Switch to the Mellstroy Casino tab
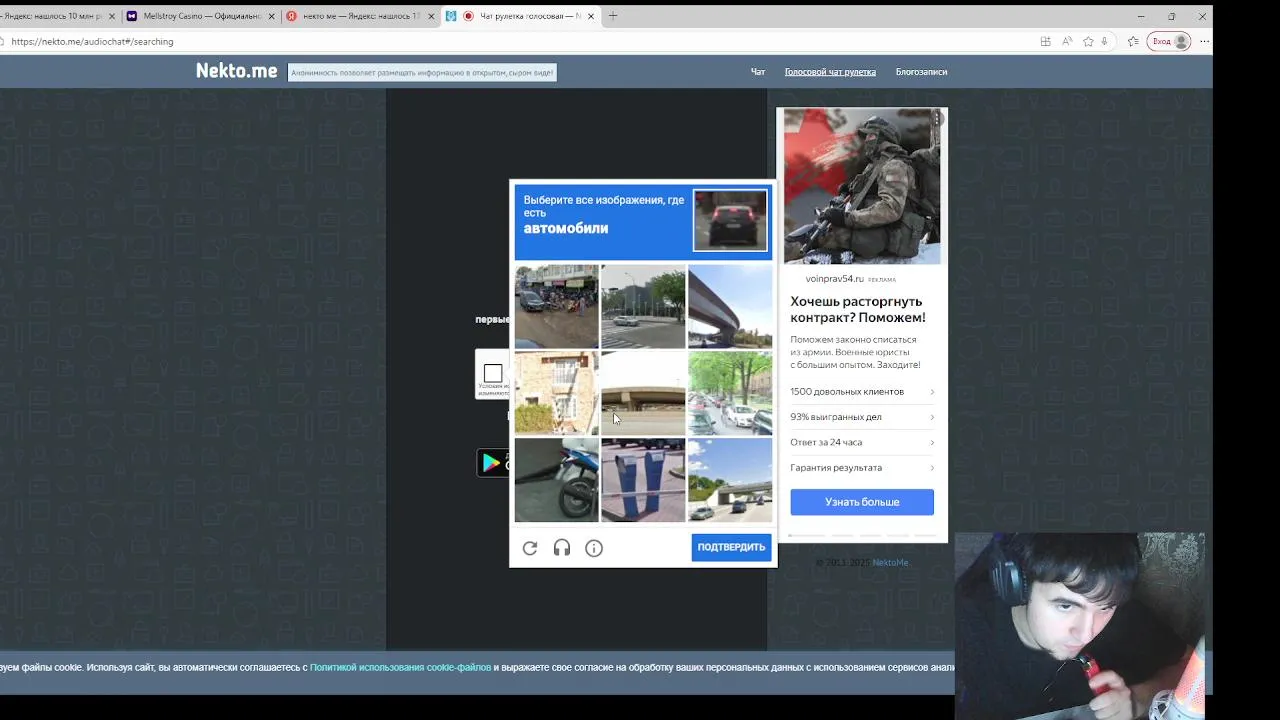 click(x=200, y=16)
